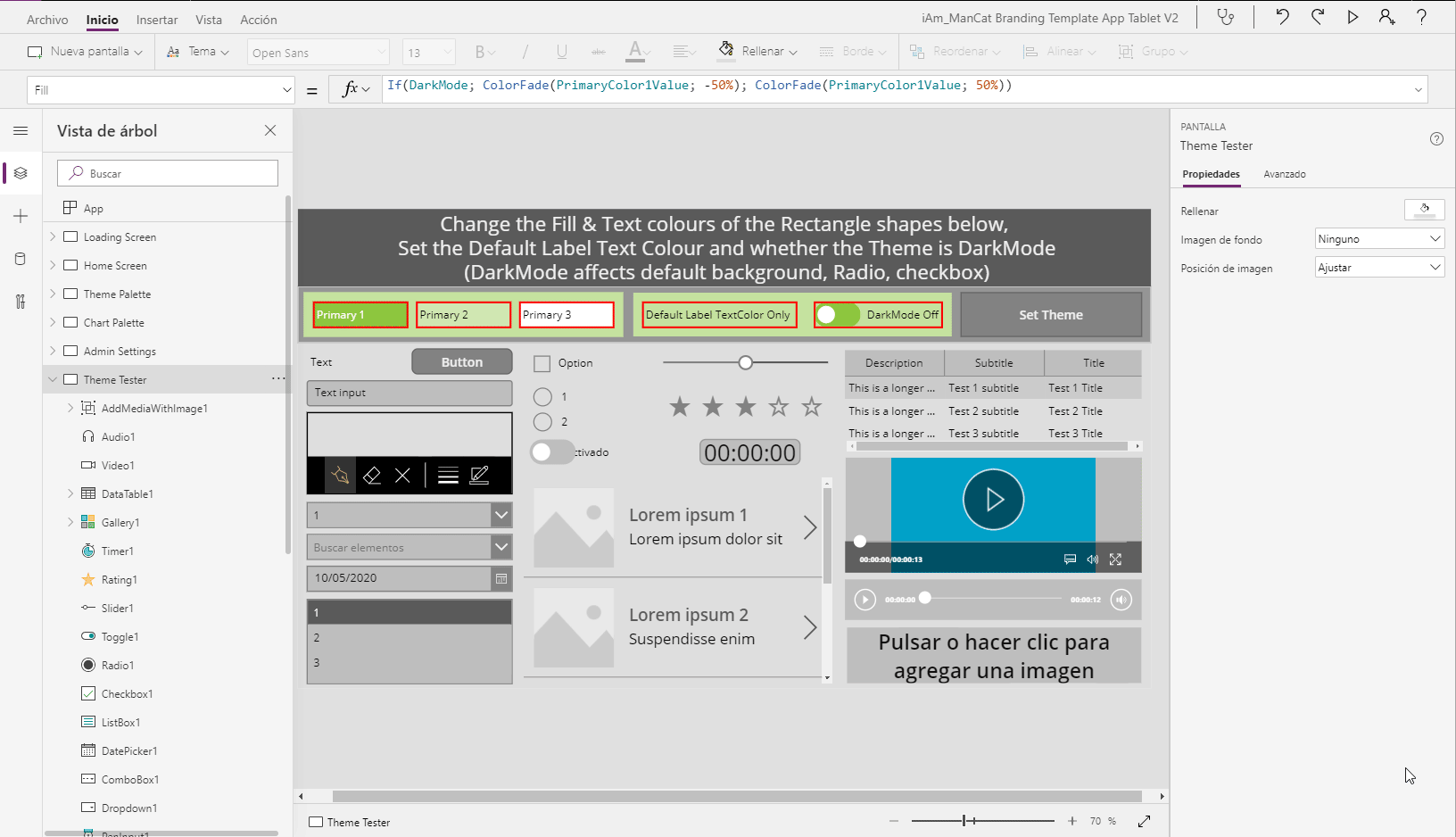The width and height of the screenshot is (1456, 837).
Task: Open the Tema theme menu
Action: 197,52
